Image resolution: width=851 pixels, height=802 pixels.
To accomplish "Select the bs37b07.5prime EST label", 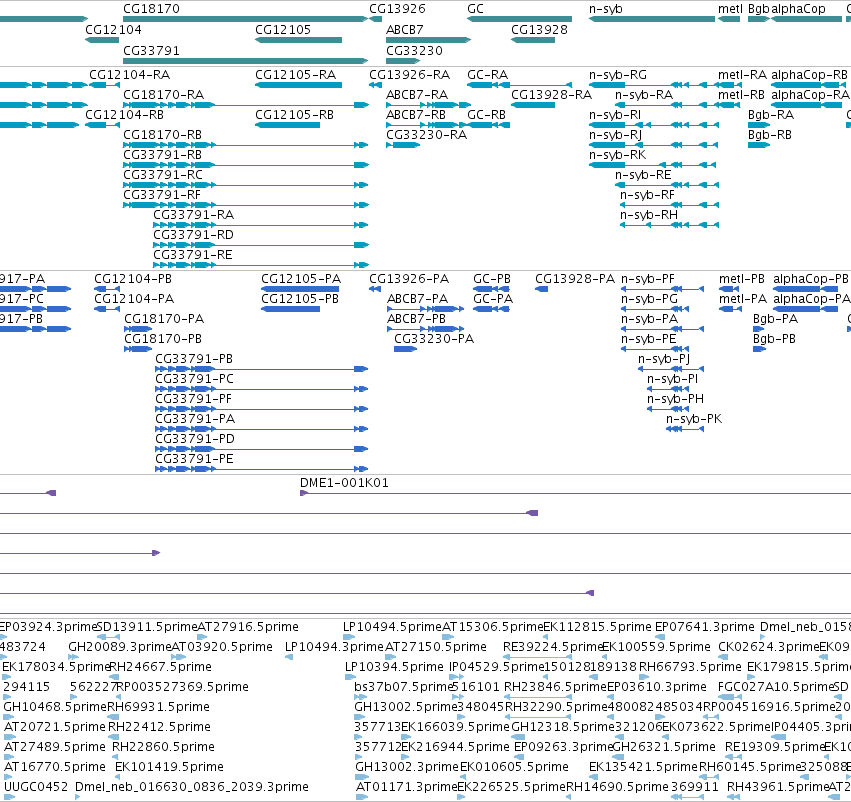I will 403,686.
